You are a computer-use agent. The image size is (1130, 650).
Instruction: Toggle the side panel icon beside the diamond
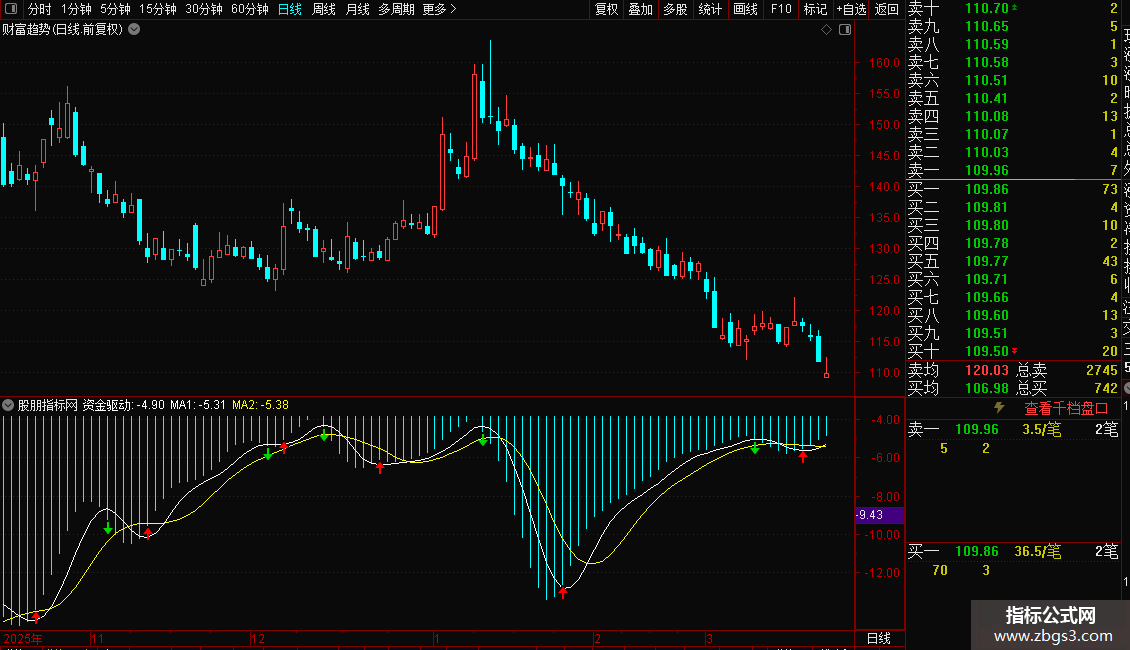tap(844, 30)
